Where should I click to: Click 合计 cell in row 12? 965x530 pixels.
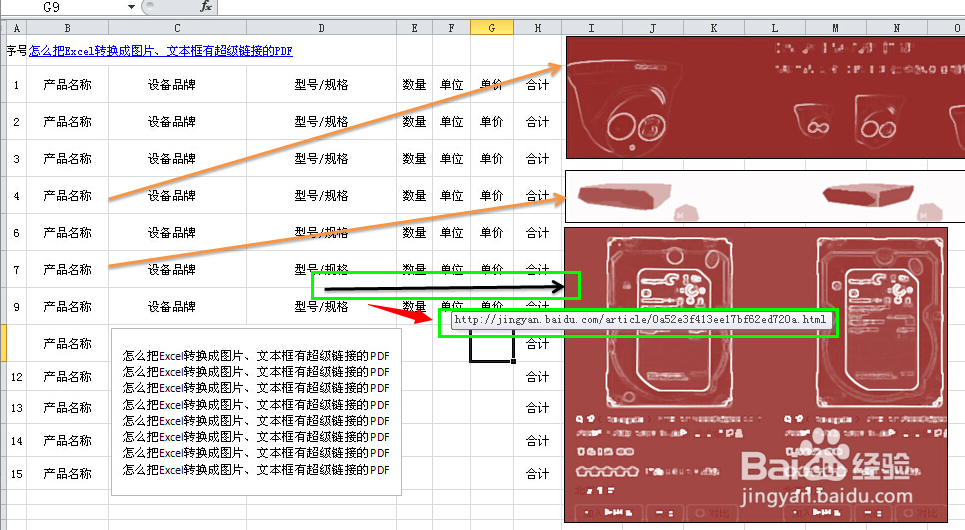[x=538, y=376]
